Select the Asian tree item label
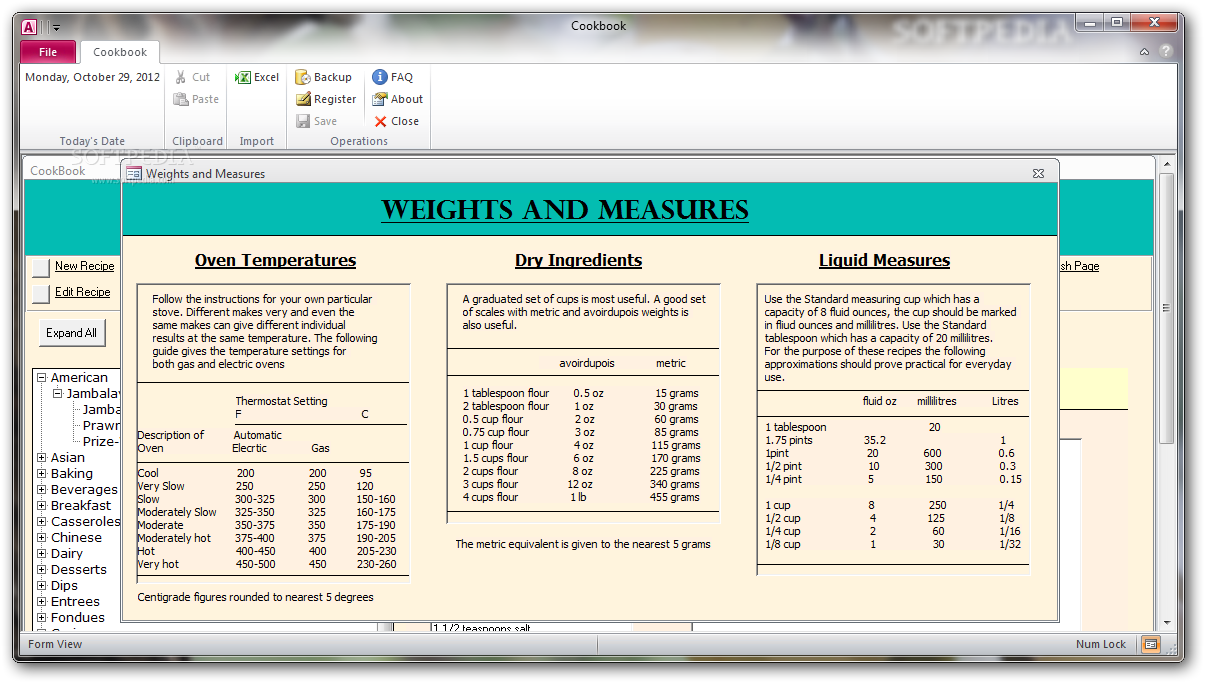Image resolution: width=1205 pixels, height=683 pixels. (68, 458)
